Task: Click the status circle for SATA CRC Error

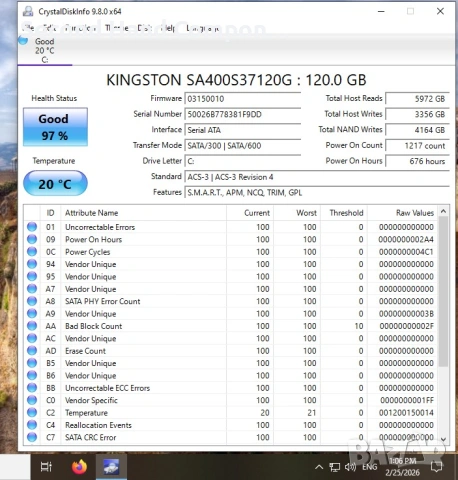Action: (x=32, y=437)
